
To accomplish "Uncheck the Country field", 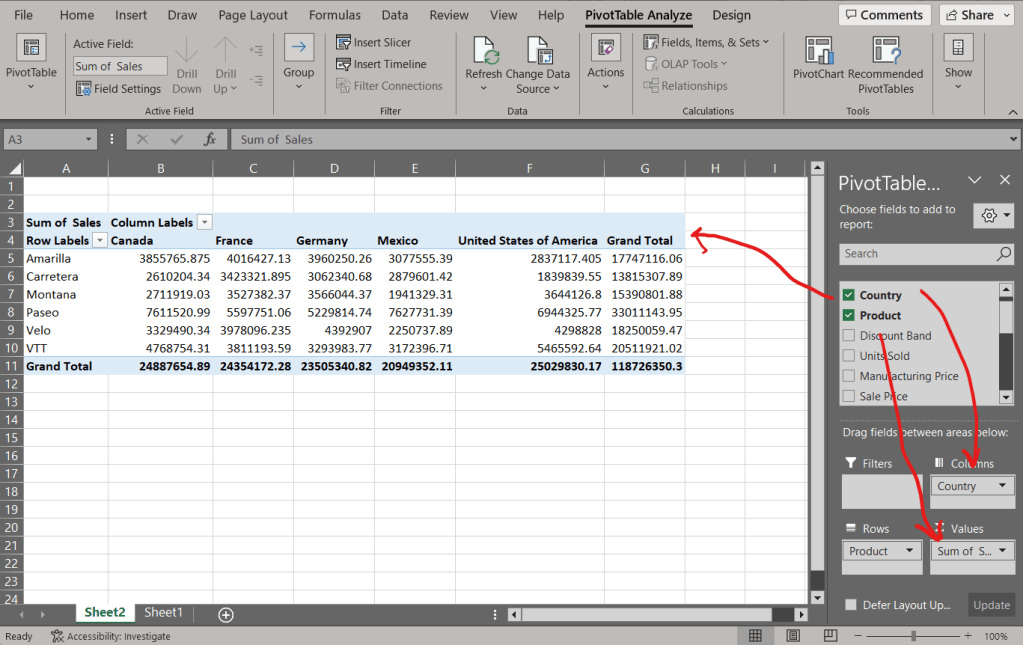I will [848, 294].
